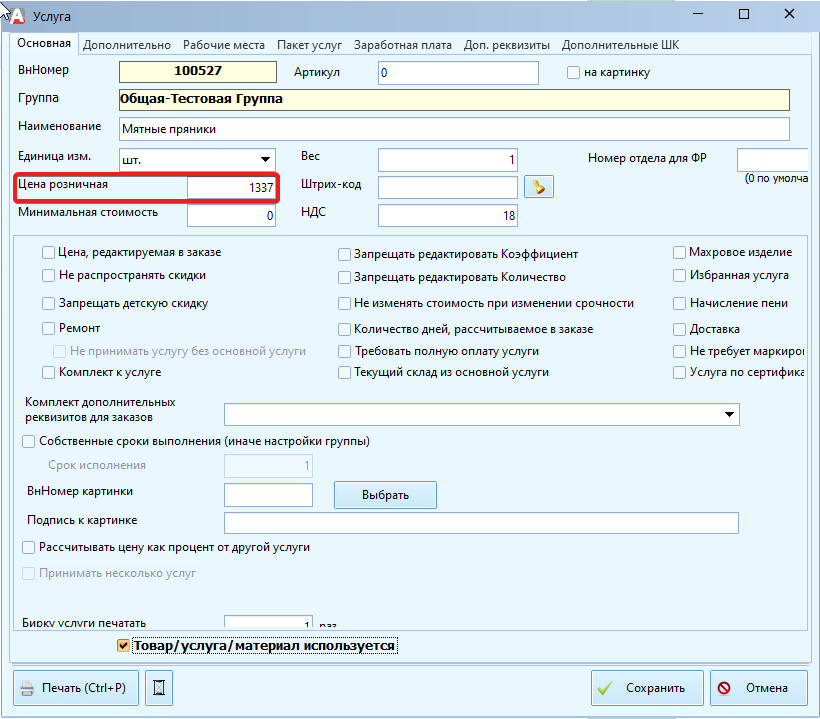The image size is (820, 719).
Task: Open the Дополнительные ШК tab
Action: point(620,45)
